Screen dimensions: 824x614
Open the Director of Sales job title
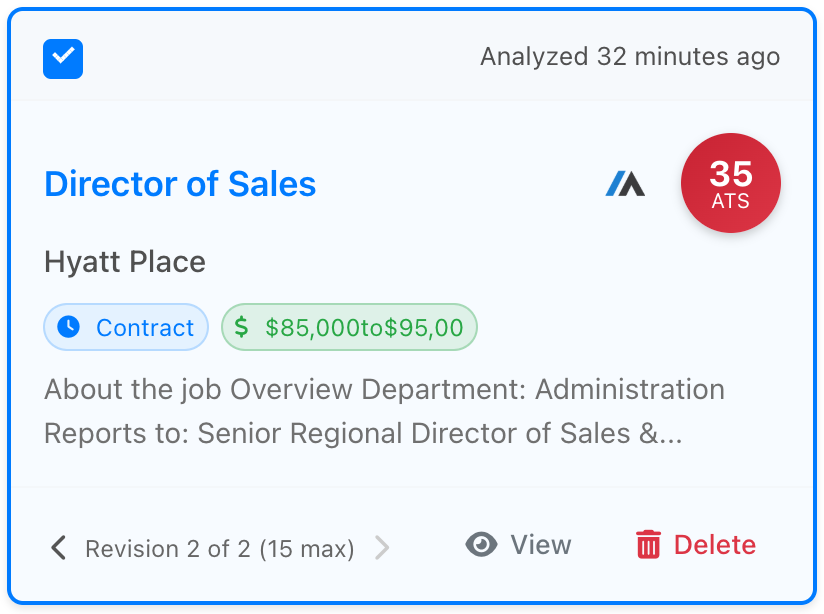180,184
